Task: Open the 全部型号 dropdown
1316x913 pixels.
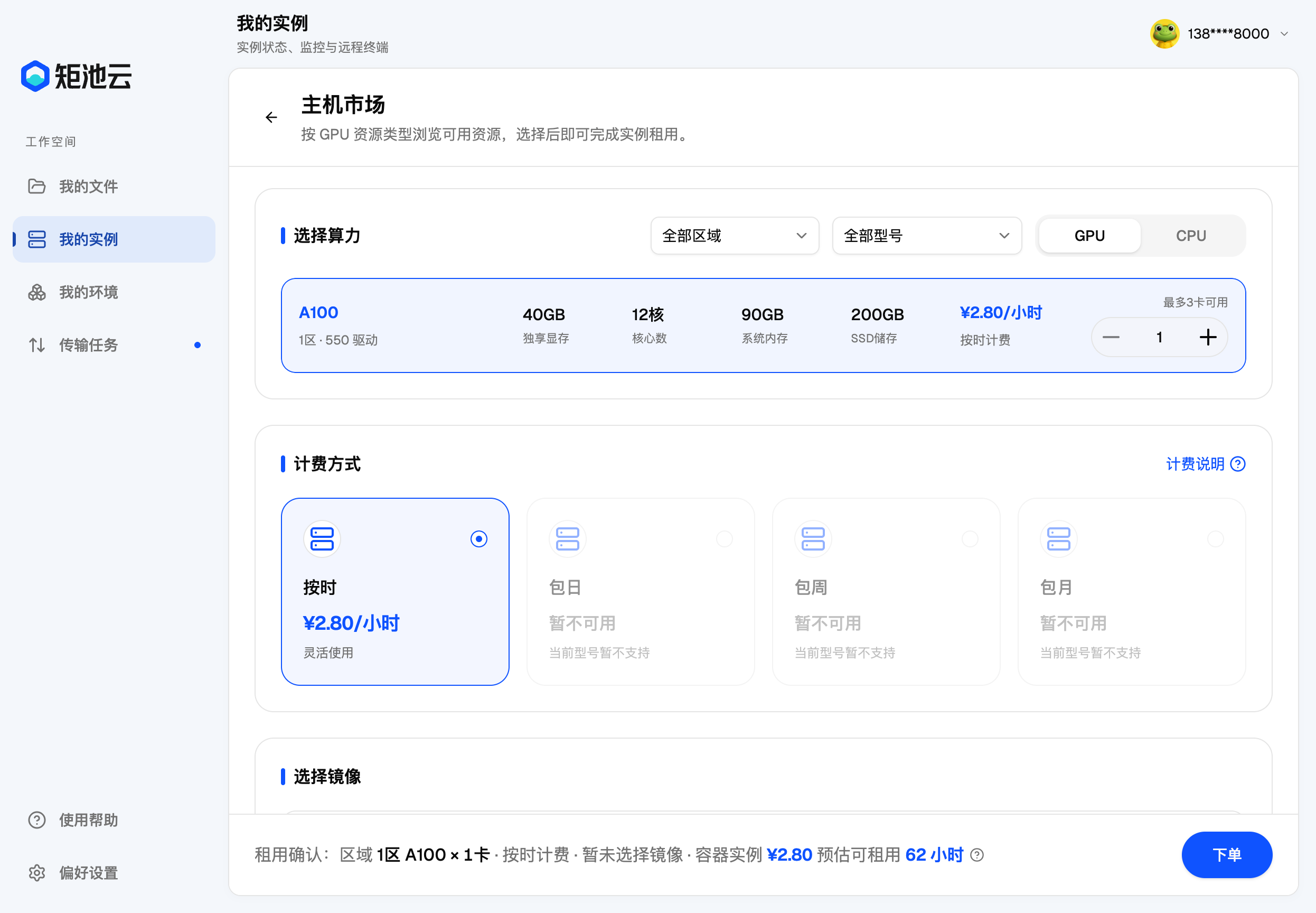Action: pos(927,236)
